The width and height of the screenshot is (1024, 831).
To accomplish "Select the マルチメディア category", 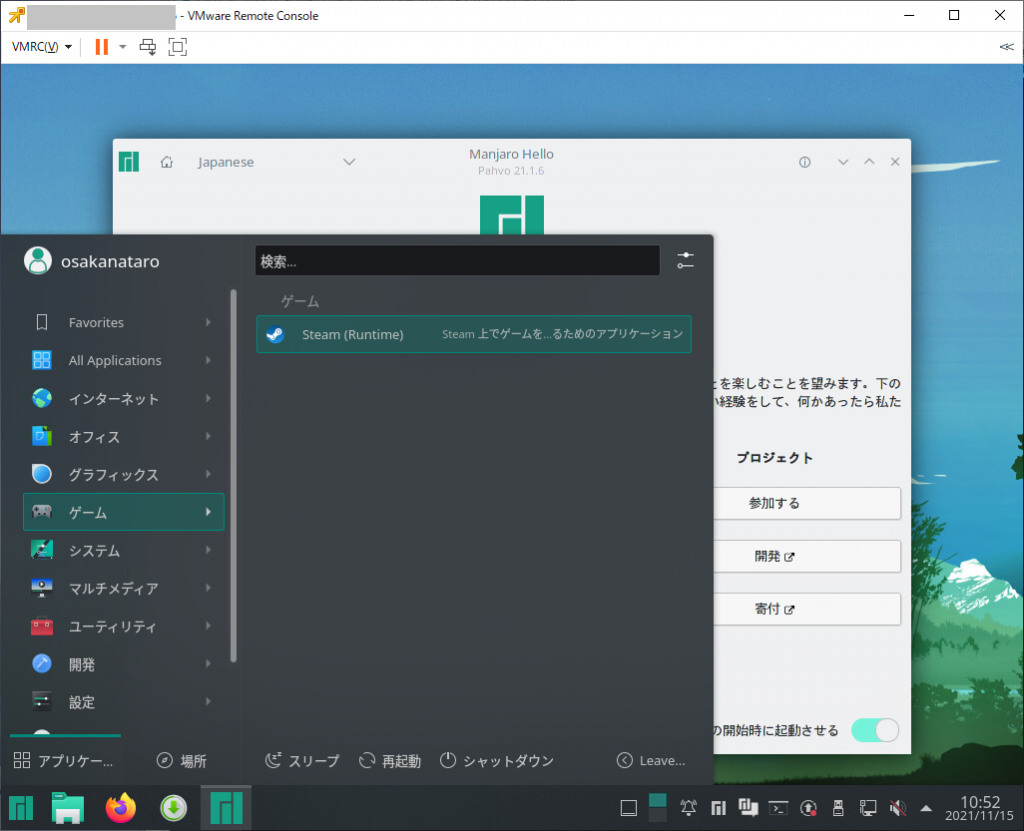I will (x=123, y=588).
